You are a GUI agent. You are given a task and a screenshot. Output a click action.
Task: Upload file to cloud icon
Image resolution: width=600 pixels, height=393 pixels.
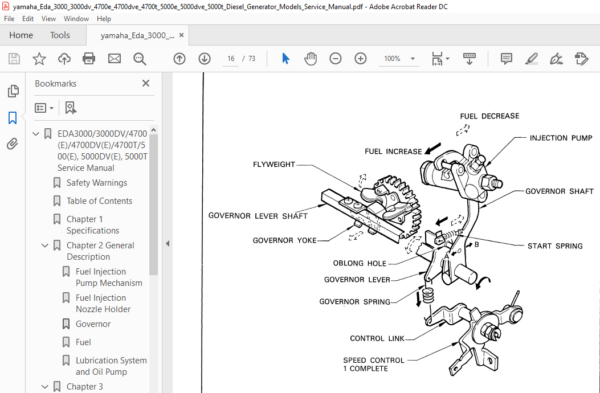point(64,59)
